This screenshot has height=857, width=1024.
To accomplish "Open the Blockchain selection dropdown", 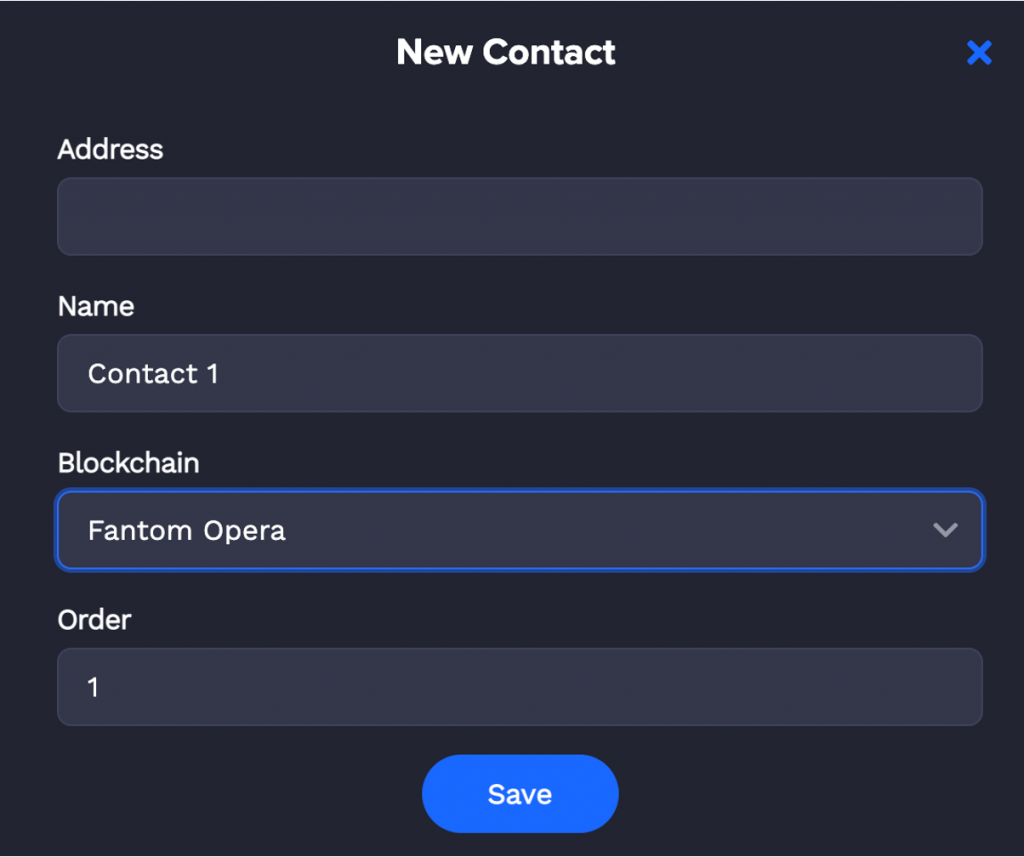I will coord(520,530).
